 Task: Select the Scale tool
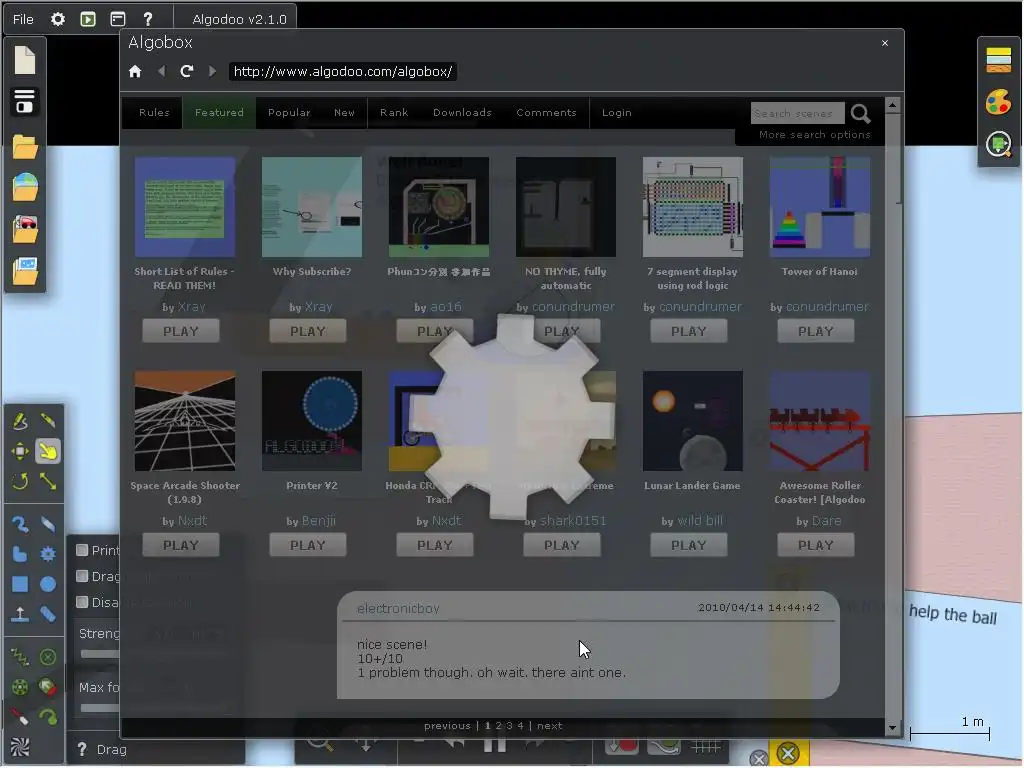(x=48, y=482)
